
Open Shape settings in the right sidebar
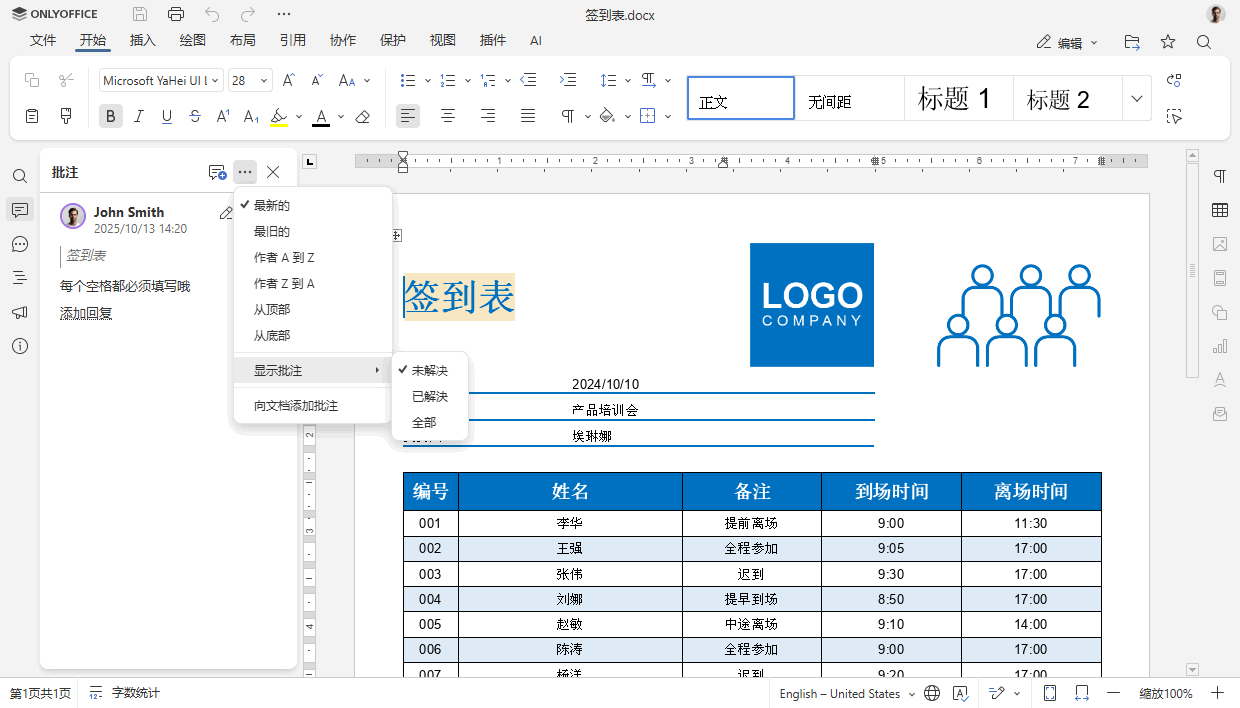coord(1220,311)
